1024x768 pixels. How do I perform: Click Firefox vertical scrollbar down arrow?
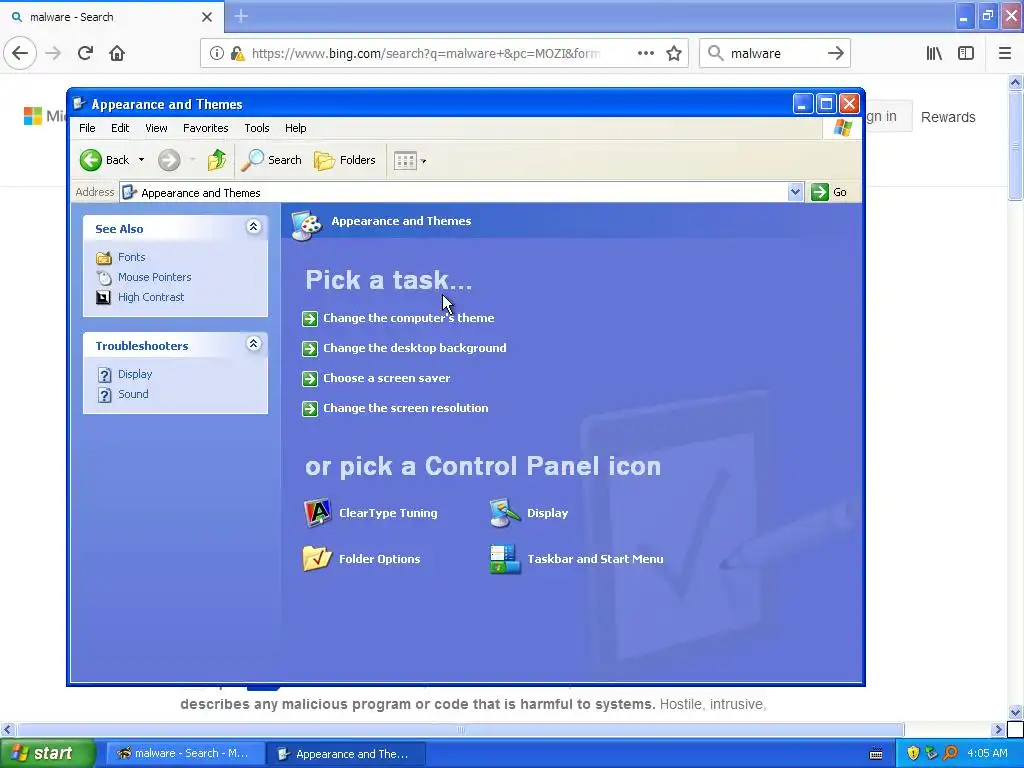click(1016, 712)
